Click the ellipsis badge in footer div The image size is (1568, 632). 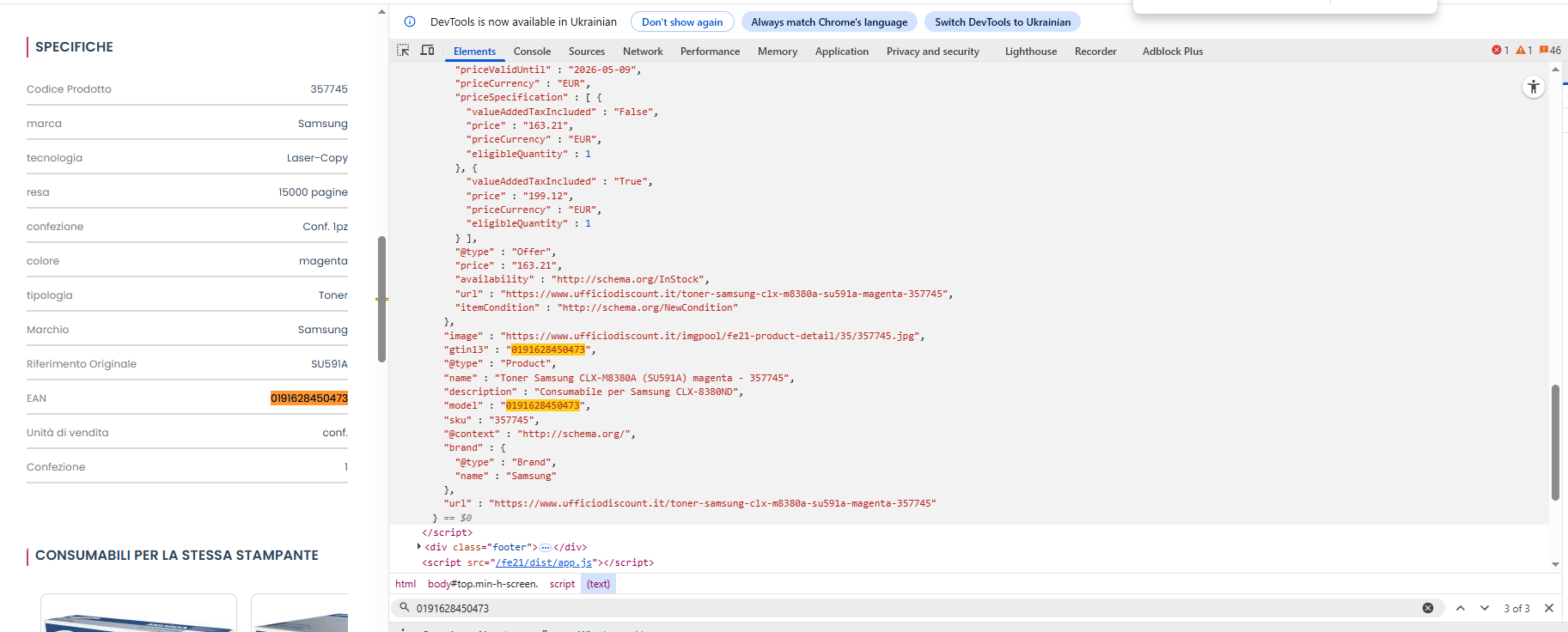coord(546,547)
